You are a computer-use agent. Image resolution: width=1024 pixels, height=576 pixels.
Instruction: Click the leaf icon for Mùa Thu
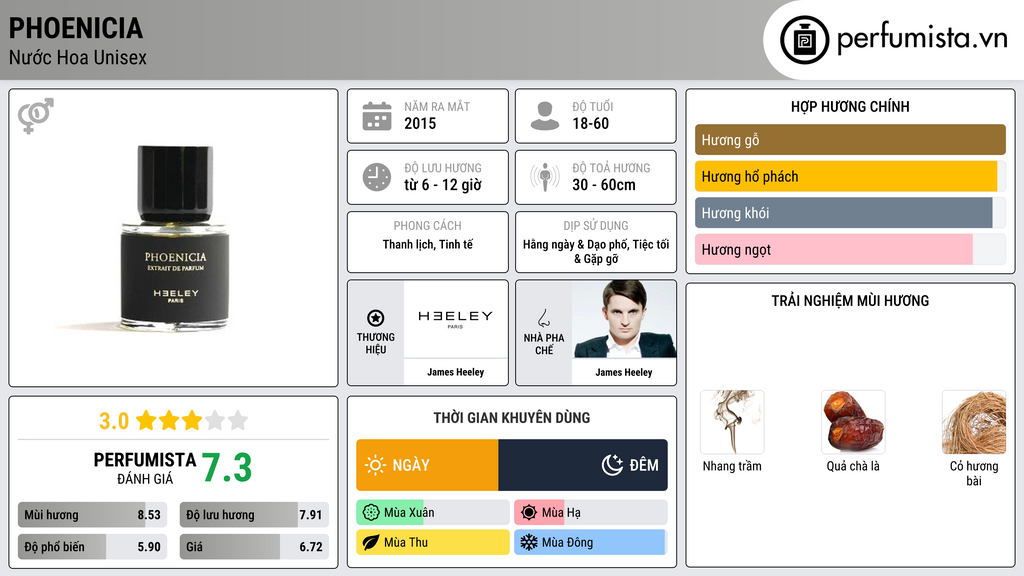click(x=371, y=542)
